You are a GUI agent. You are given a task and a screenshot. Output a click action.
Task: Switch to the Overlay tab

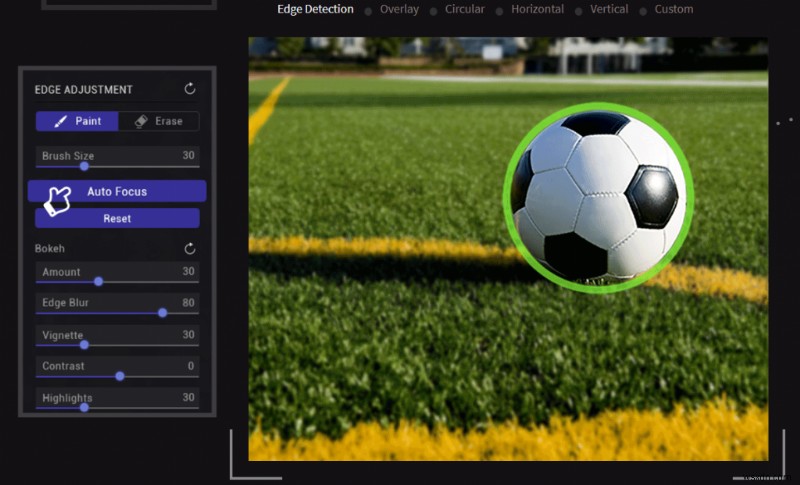[x=399, y=9]
